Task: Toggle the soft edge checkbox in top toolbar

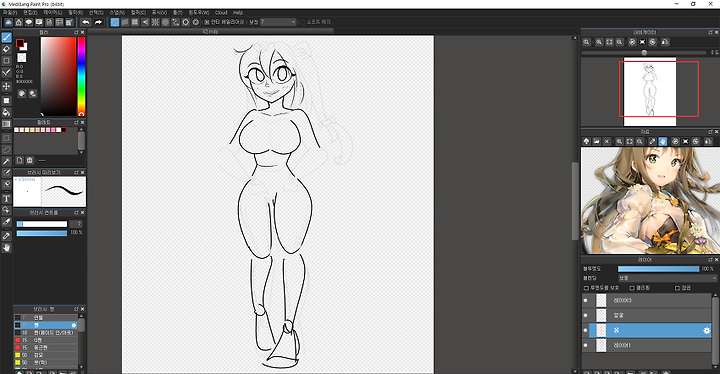Action: coord(302,22)
